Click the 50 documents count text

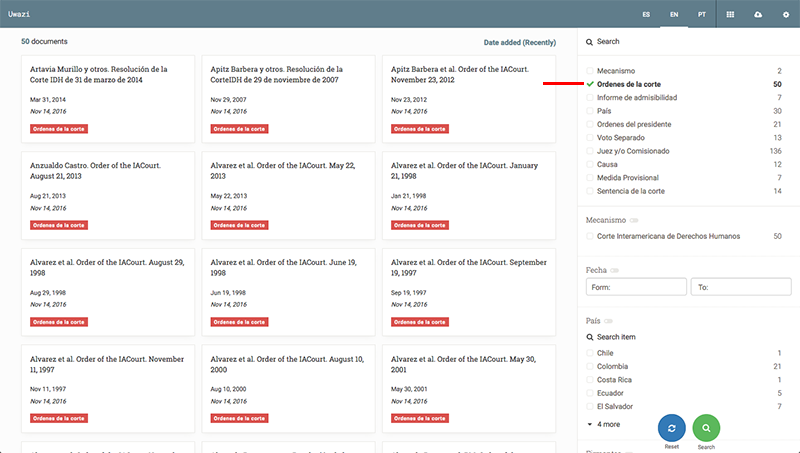coord(44,41)
